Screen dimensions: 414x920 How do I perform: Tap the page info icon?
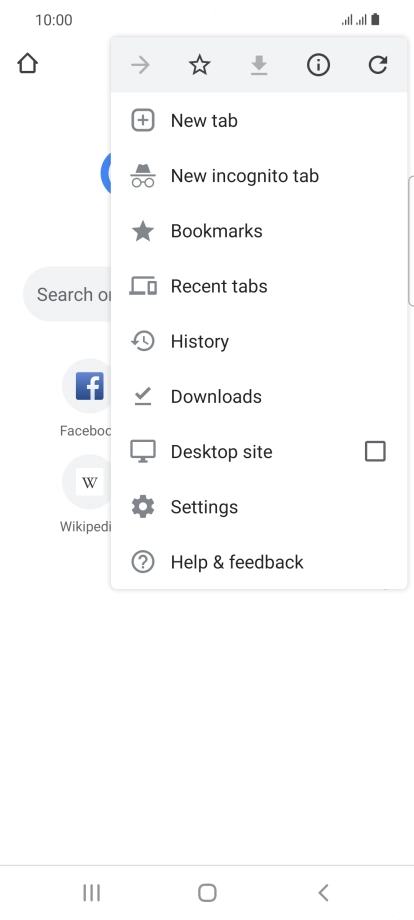318,65
